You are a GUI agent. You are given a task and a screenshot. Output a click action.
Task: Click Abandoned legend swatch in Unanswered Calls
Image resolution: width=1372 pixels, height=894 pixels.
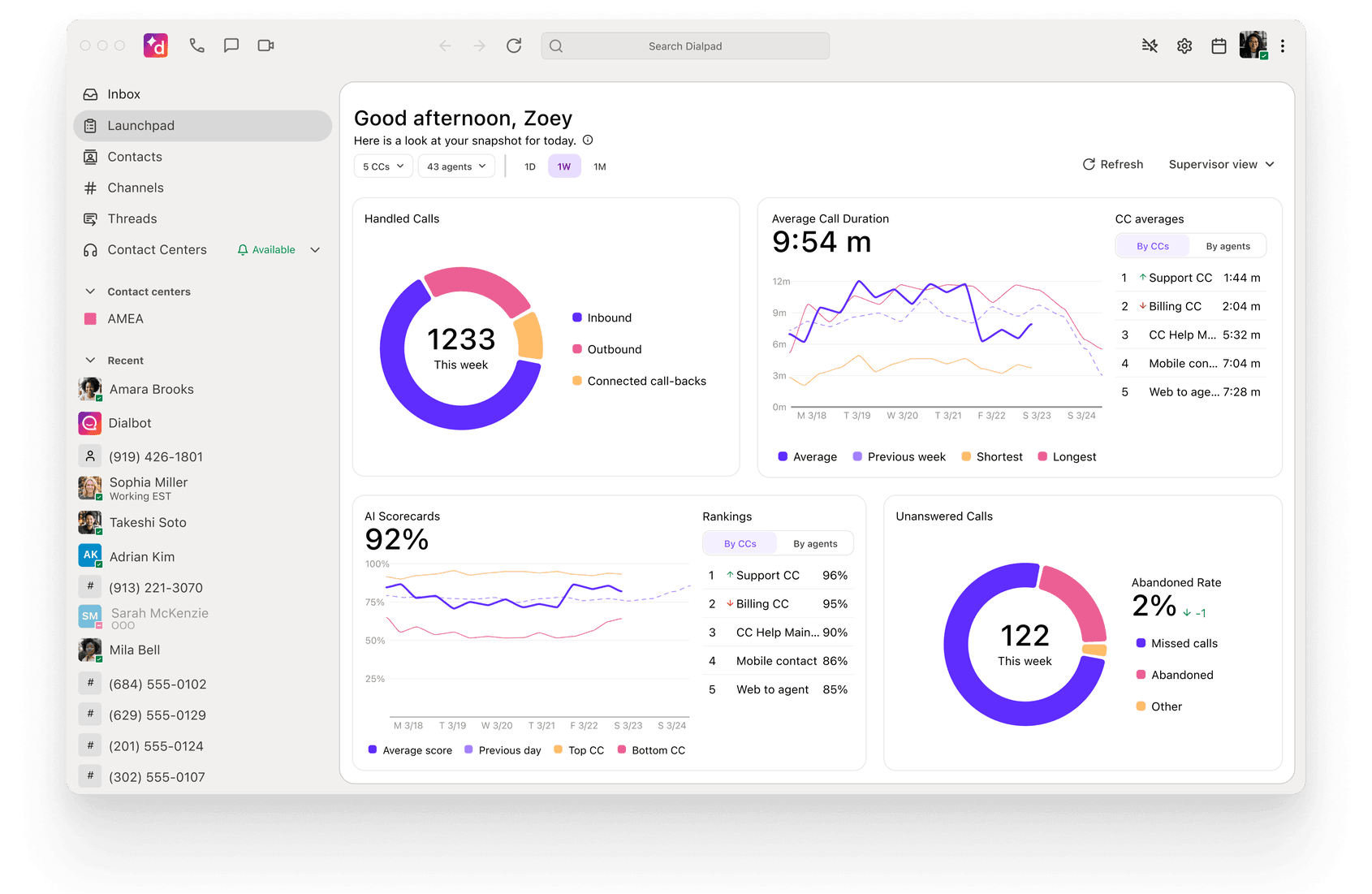1141,675
